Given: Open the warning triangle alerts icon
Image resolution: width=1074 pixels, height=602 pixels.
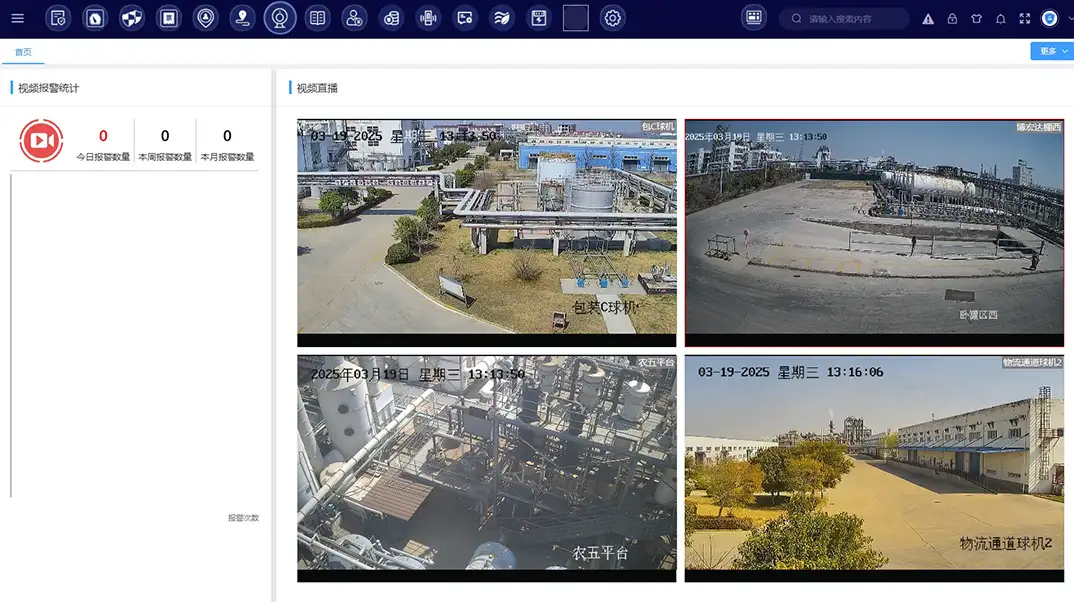Looking at the screenshot, I should [x=928, y=19].
